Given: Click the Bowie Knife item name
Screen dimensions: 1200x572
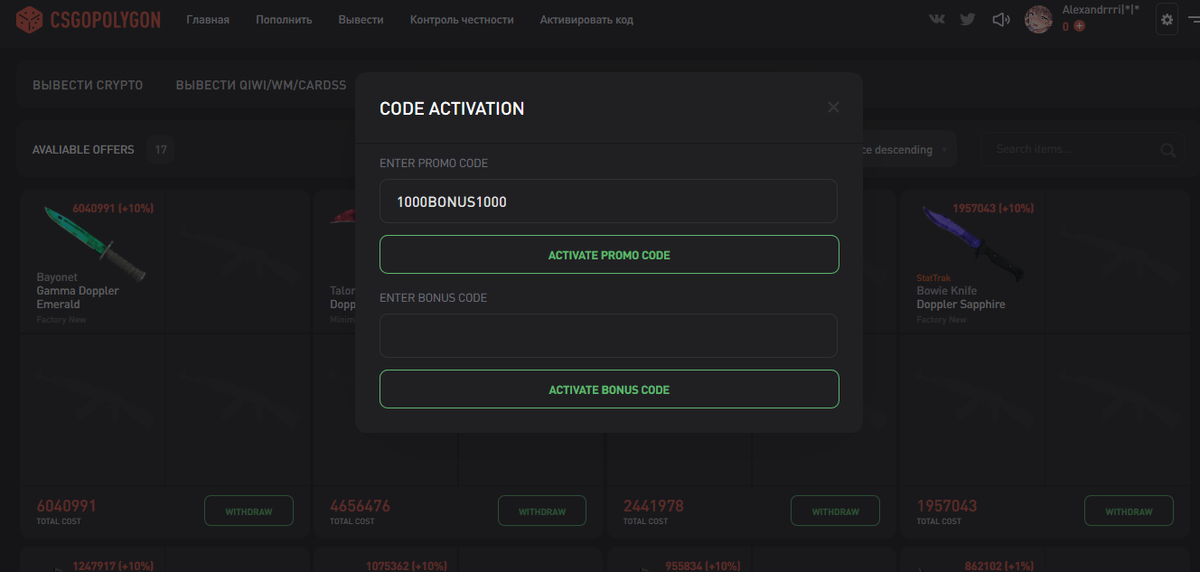Looking at the screenshot, I should [947, 291].
